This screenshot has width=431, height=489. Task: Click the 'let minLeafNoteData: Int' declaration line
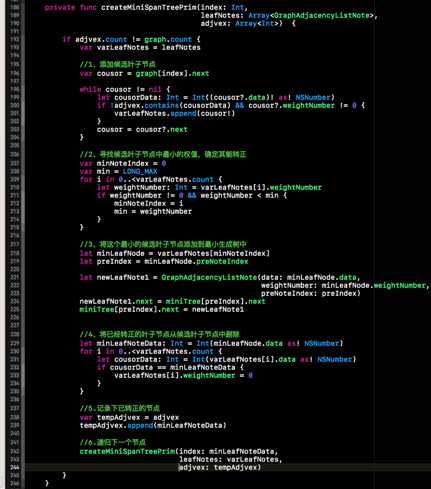coord(211,343)
